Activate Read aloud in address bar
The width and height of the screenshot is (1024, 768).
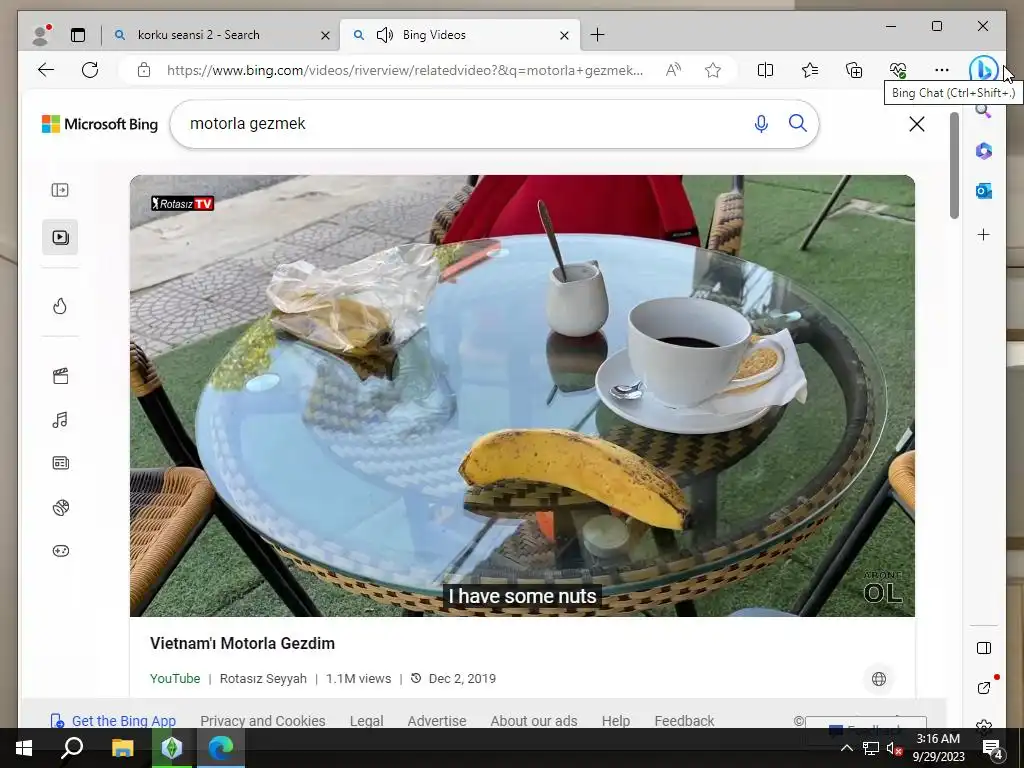673,70
